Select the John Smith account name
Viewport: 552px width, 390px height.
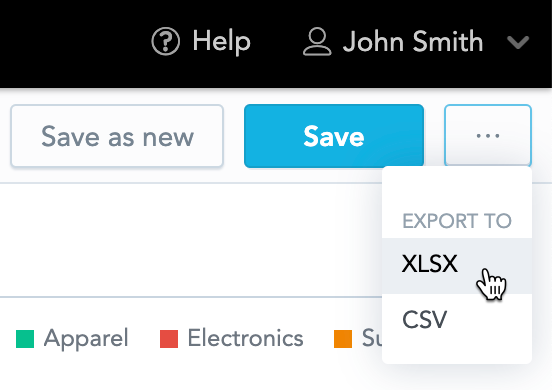pyautogui.click(x=413, y=42)
